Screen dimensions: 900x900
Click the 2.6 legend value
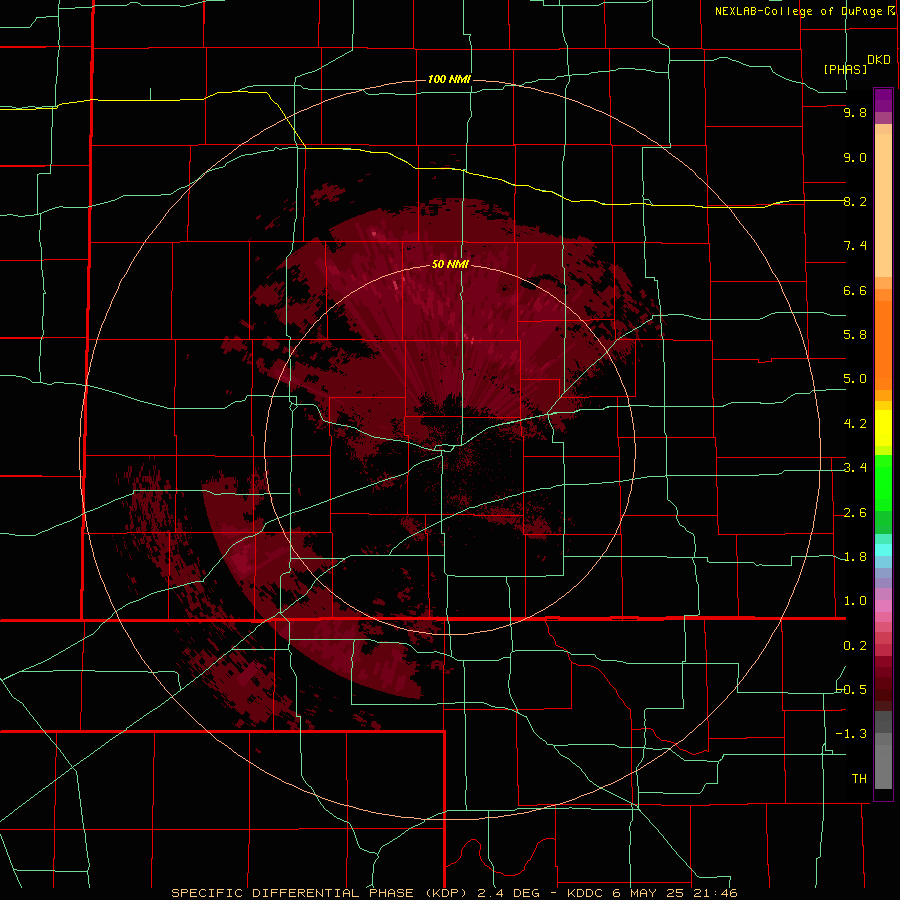[855, 513]
